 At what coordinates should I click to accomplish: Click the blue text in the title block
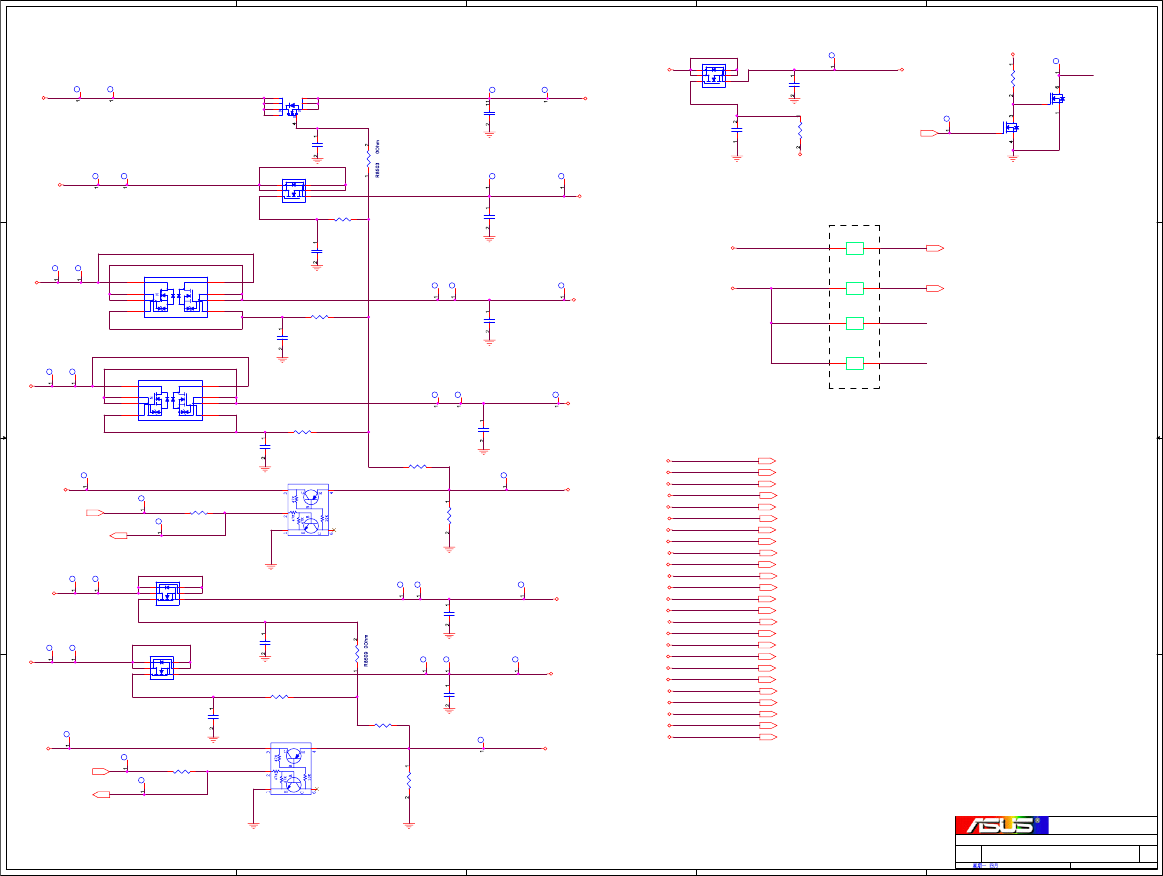985,866
